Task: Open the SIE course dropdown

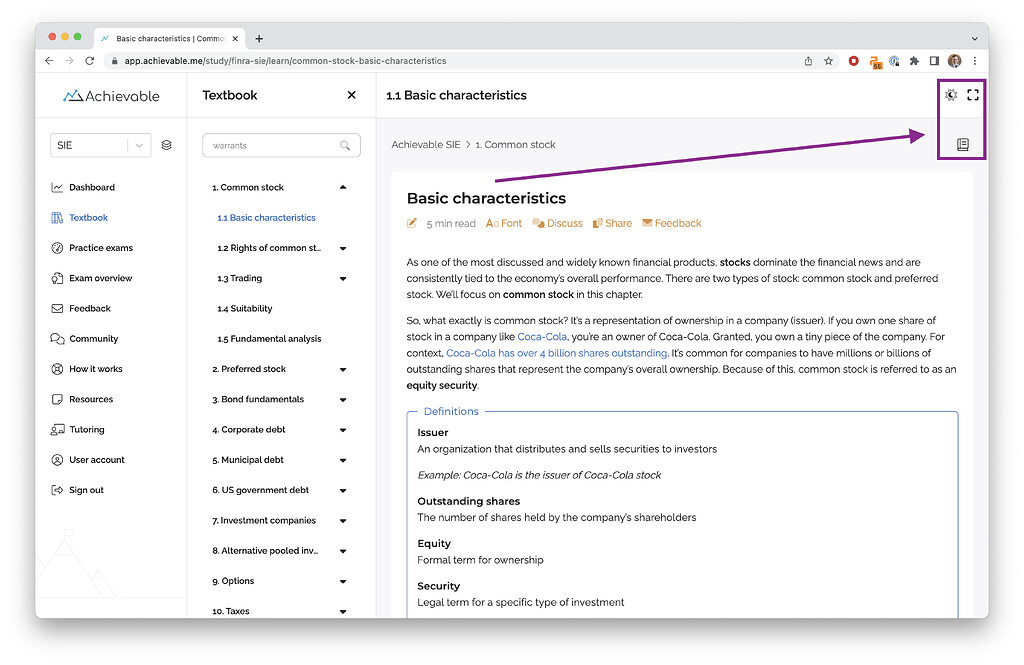Action: pyautogui.click(x=100, y=145)
